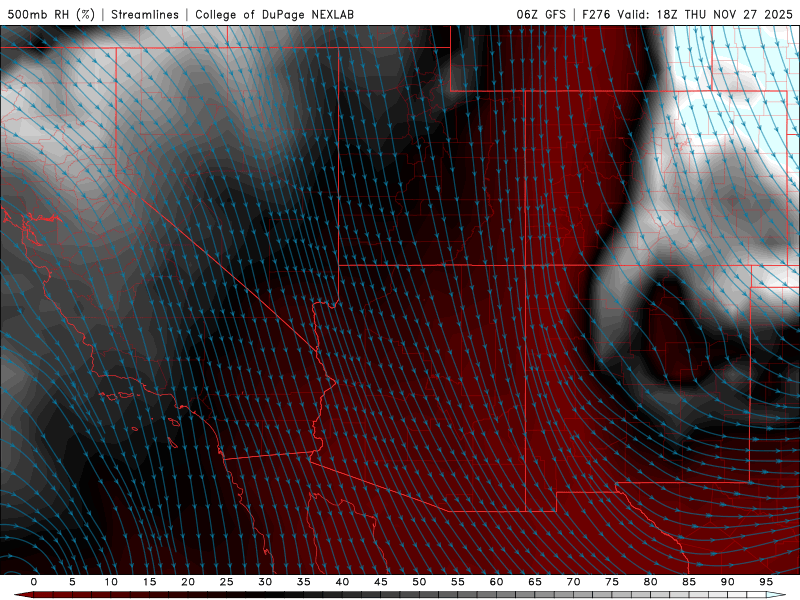800x600 pixels.
Task: Click the "60" label on the color scale
Action: [x=496, y=582]
